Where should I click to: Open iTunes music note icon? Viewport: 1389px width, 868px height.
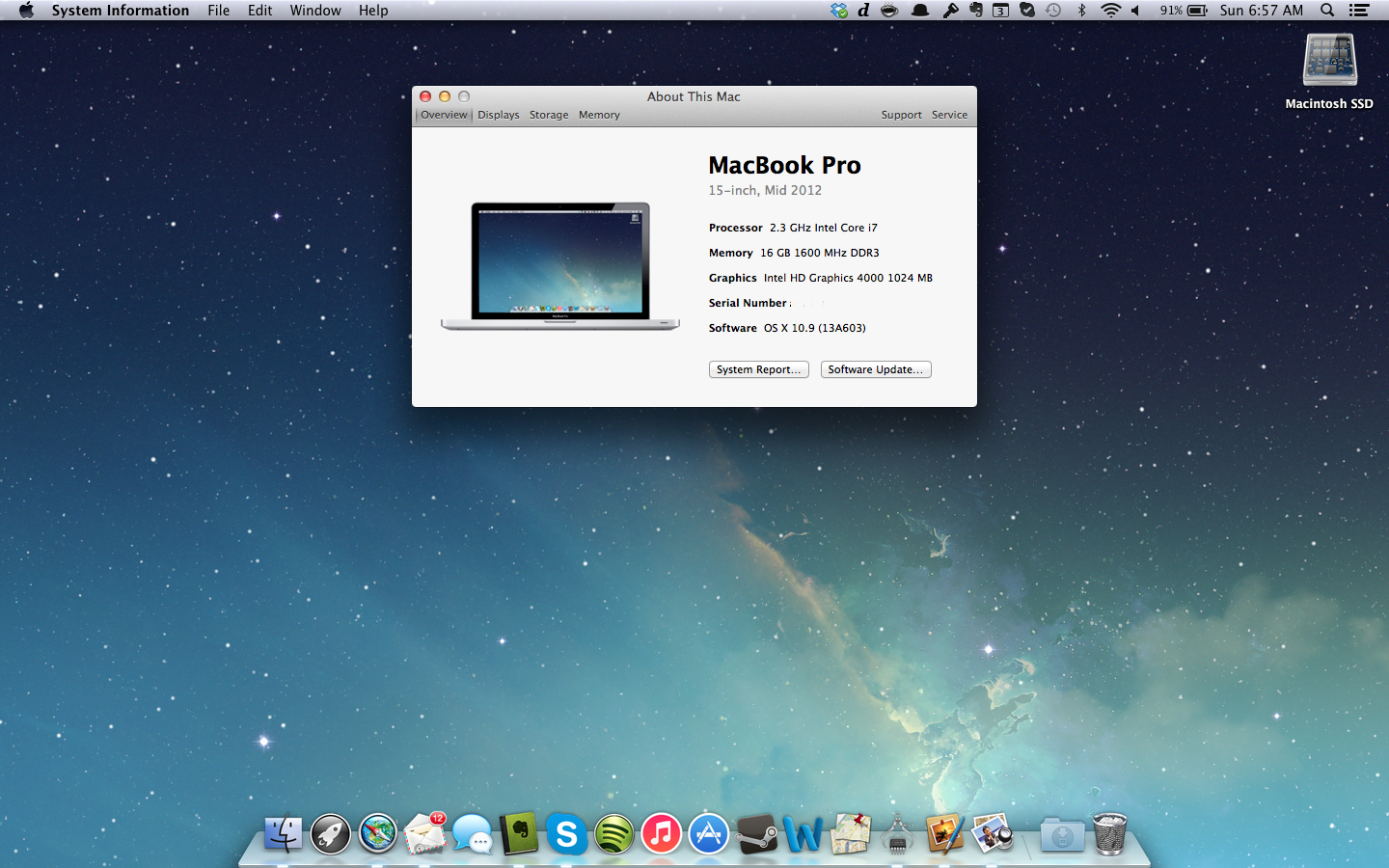pyautogui.click(x=661, y=834)
